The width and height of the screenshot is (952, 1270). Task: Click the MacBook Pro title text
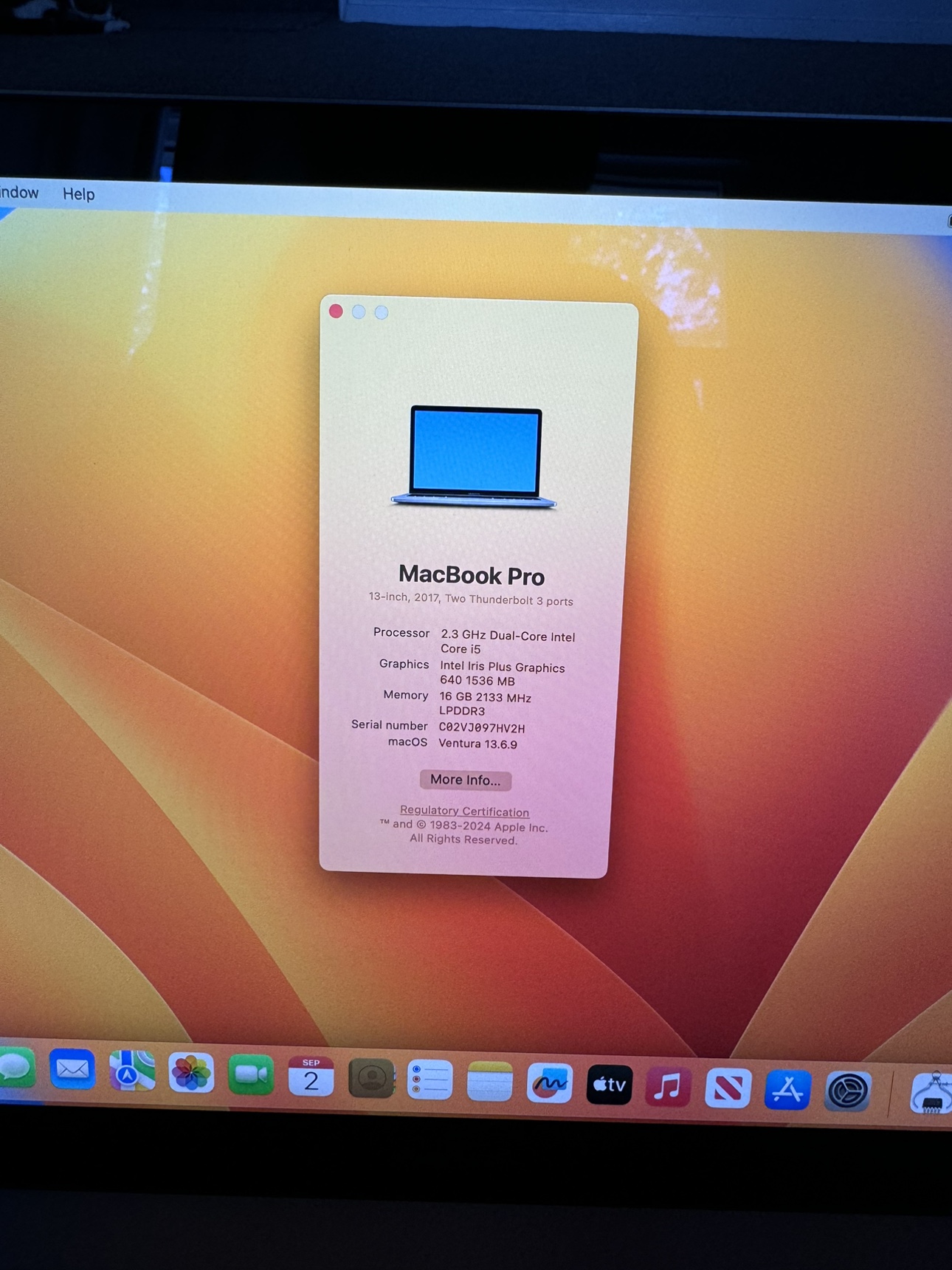click(472, 575)
